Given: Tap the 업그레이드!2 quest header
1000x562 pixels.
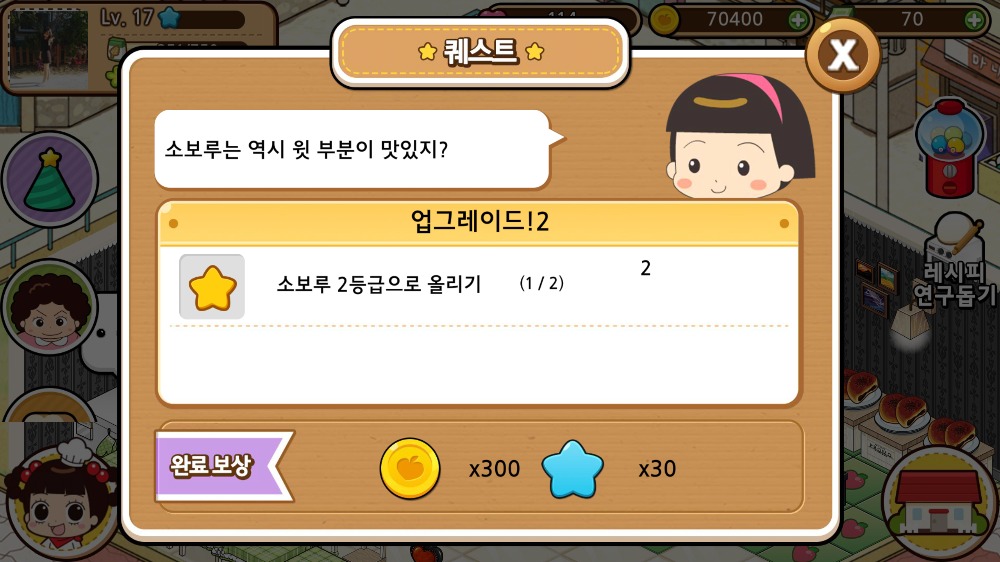Looking at the screenshot, I should [x=479, y=222].
